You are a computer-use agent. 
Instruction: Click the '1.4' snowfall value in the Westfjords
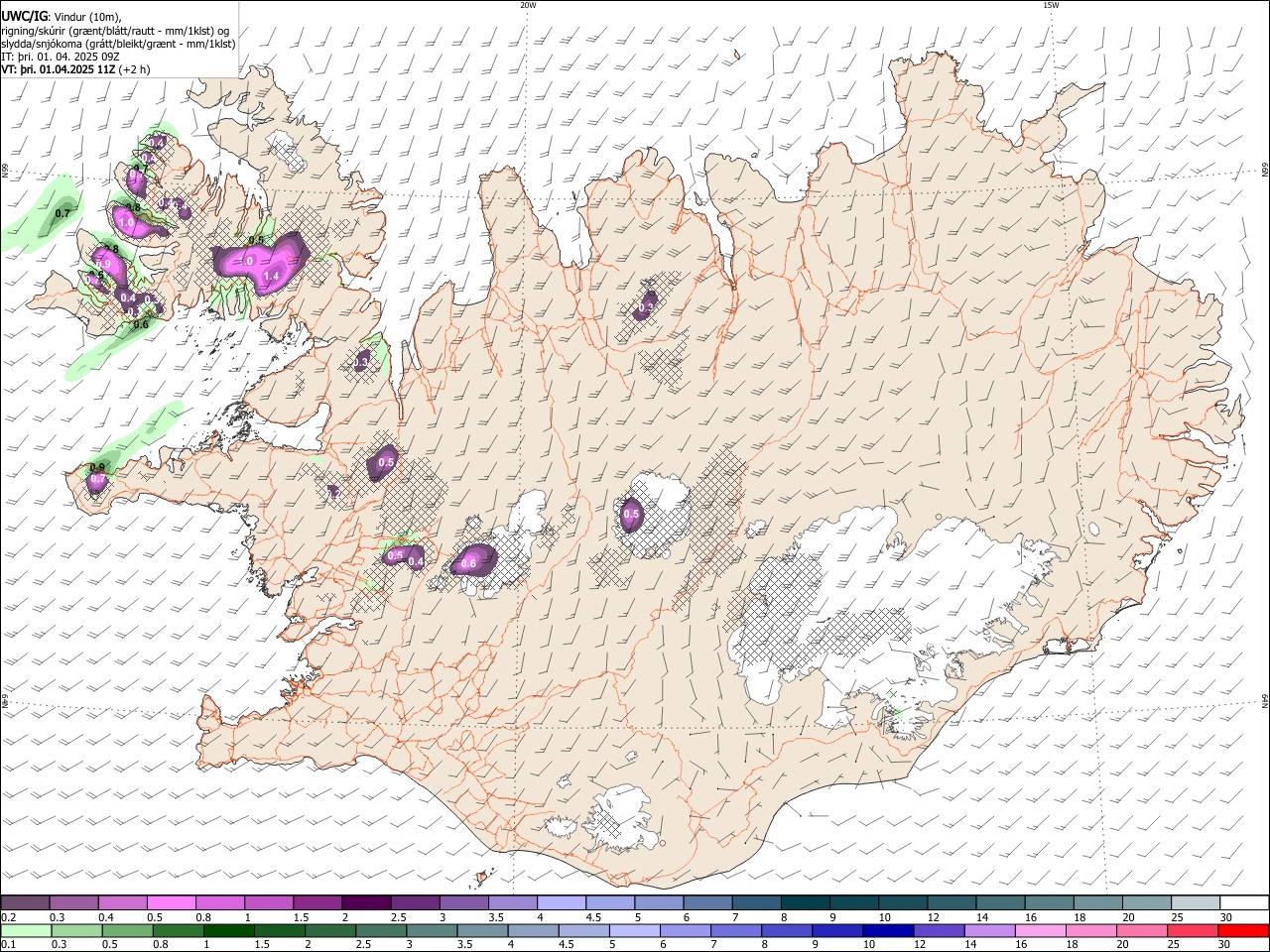point(271,275)
